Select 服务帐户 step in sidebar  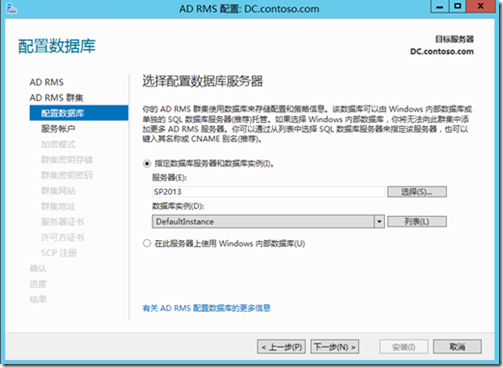pos(58,129)
